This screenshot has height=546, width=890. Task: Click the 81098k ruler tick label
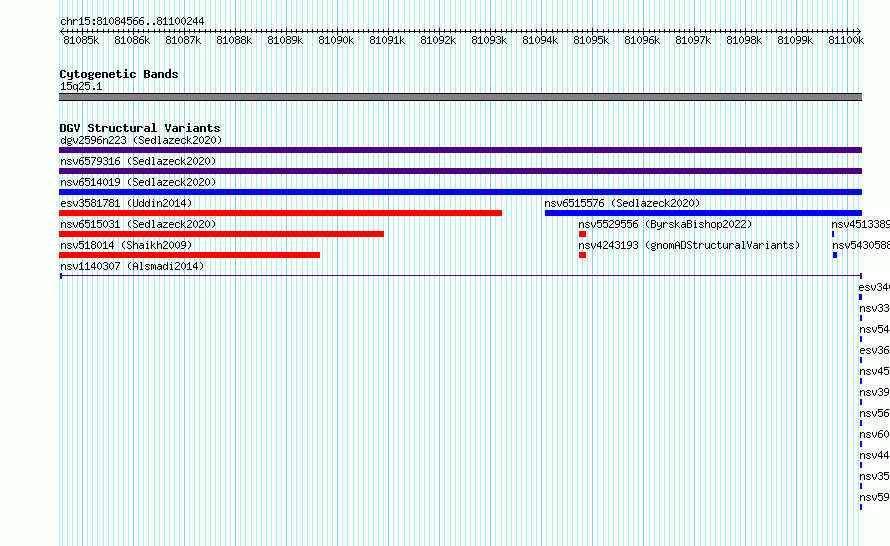(x=744, y=40)
